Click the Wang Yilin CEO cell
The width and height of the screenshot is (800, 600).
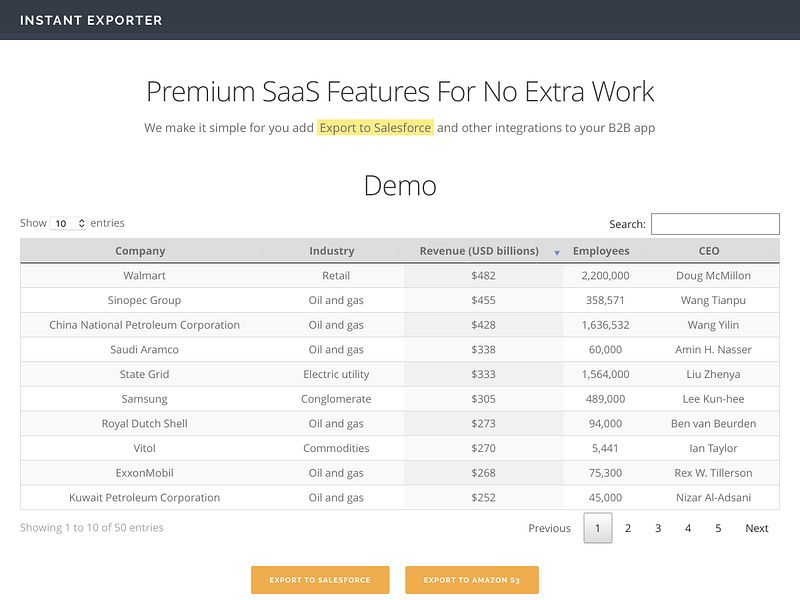pyautogui.click(x=713, y=325)
